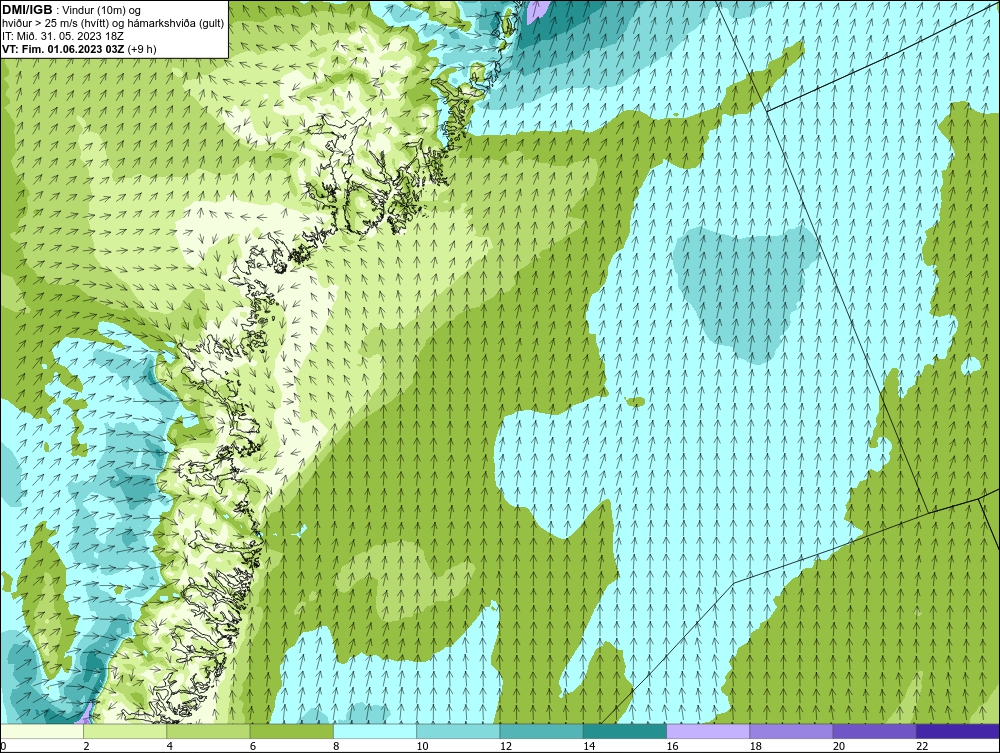
Task: Click the medium purple 18–20 m/s legend swatch
Action: [791, 731]
